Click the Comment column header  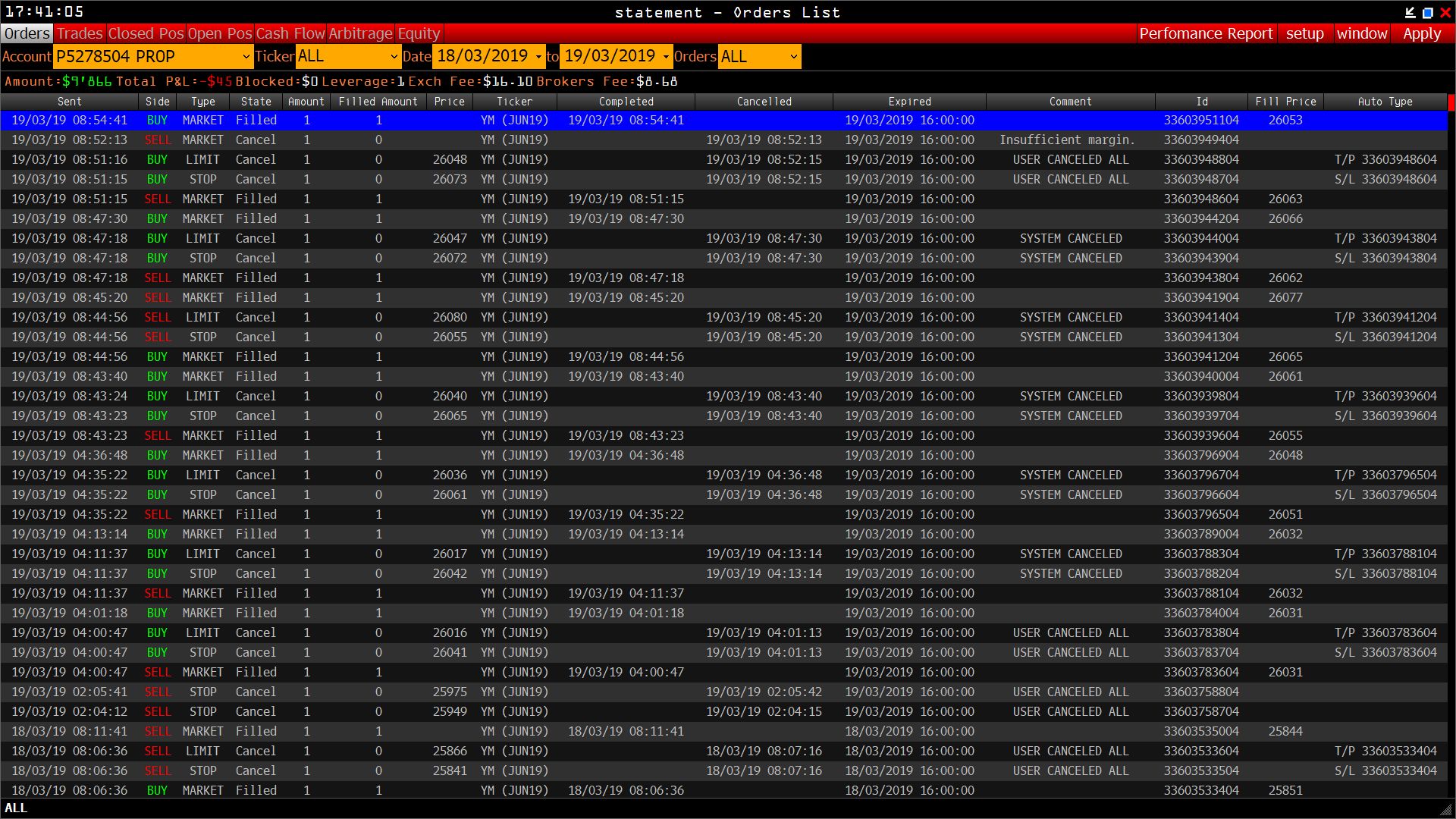click(x=1071, y=102)
